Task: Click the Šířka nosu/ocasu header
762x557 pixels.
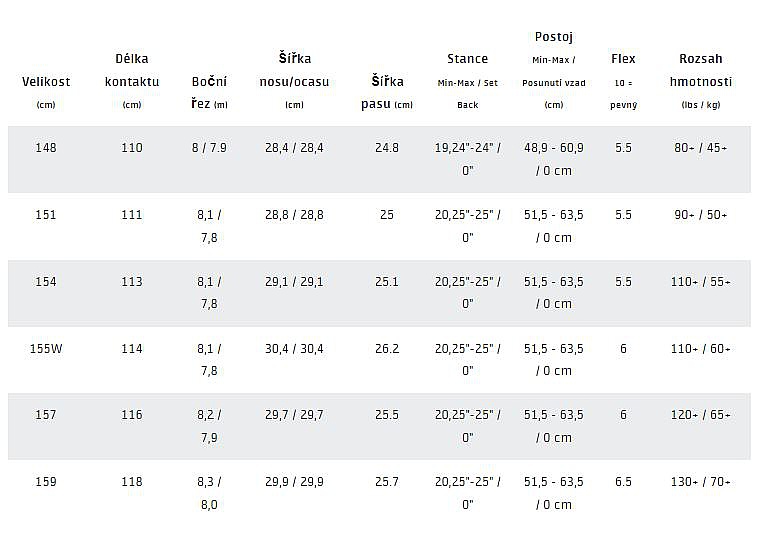Action: [x=294, y=70]
